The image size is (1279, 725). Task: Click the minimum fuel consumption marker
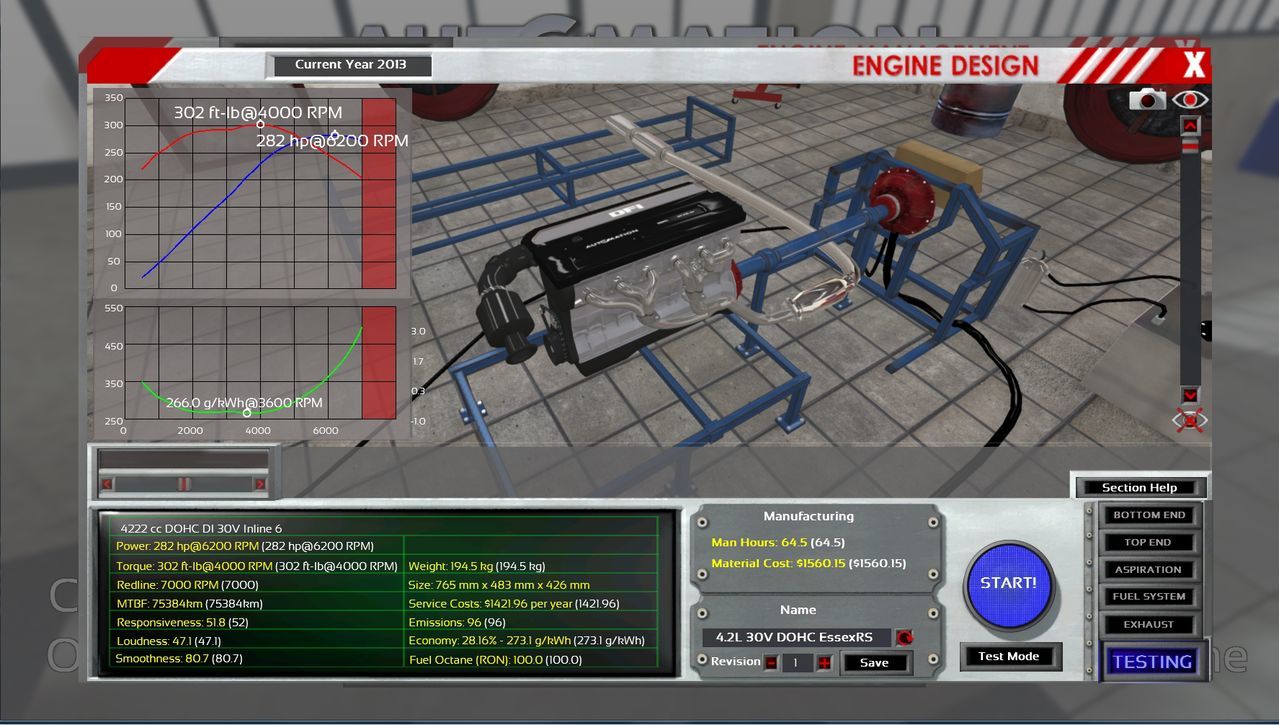pos(247,412)
